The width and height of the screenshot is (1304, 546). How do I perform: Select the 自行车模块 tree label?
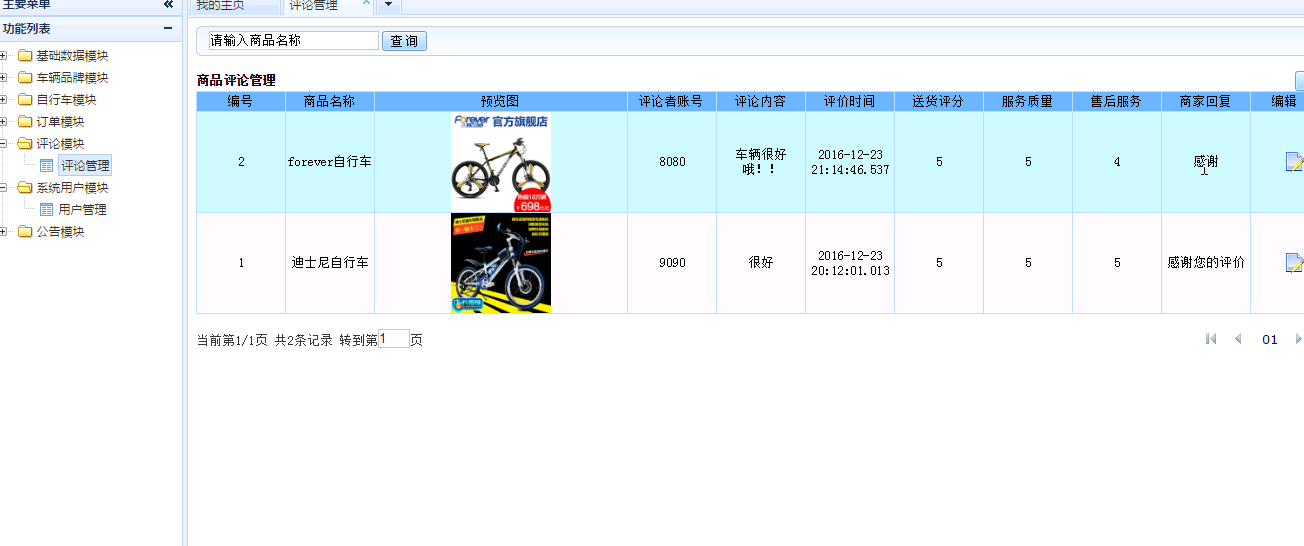[x=66, y=100]
